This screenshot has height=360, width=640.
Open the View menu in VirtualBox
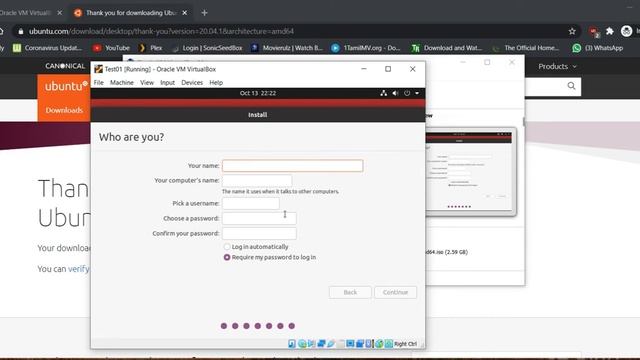pos(147,82)
